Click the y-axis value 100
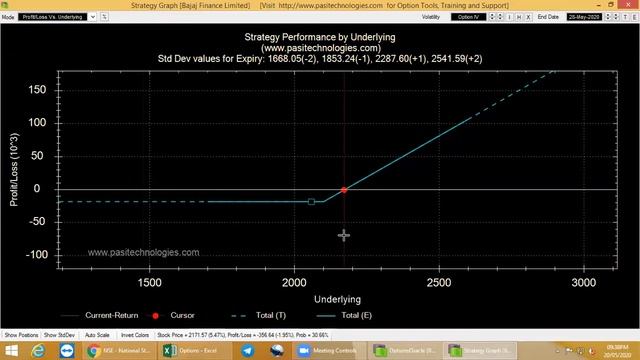Screen dimensions: 640x360 (x=37, y=123)
